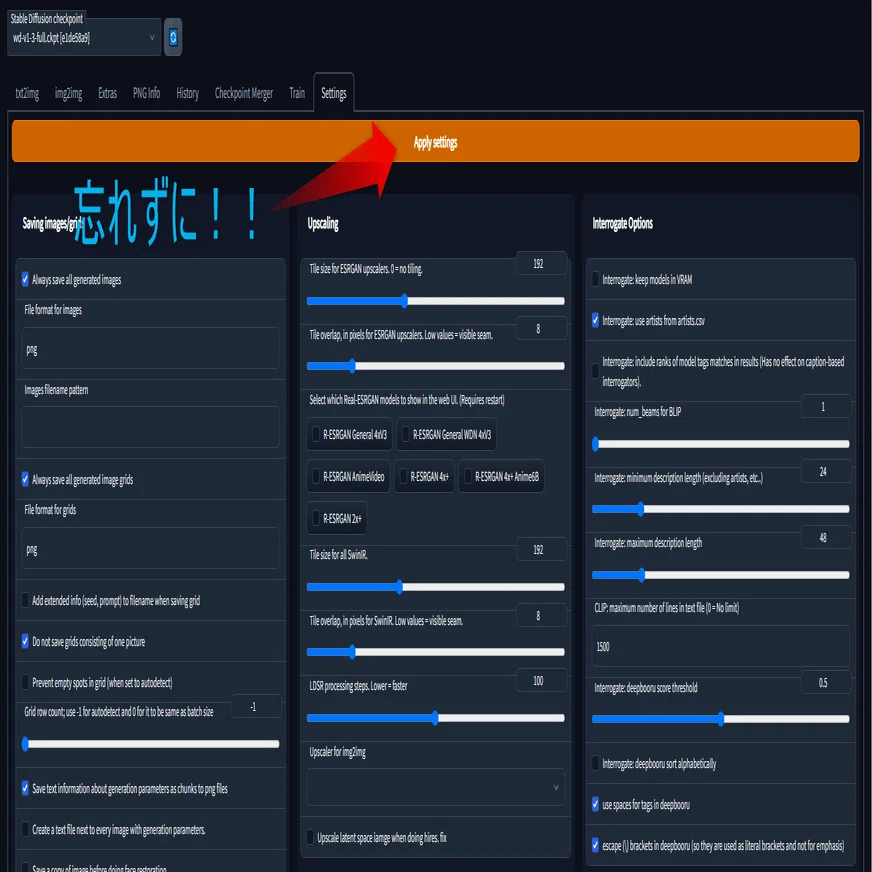Click the ESRGAN tile overlap number box
This screenshot has height=872, width=872.
tap(542, 329)
